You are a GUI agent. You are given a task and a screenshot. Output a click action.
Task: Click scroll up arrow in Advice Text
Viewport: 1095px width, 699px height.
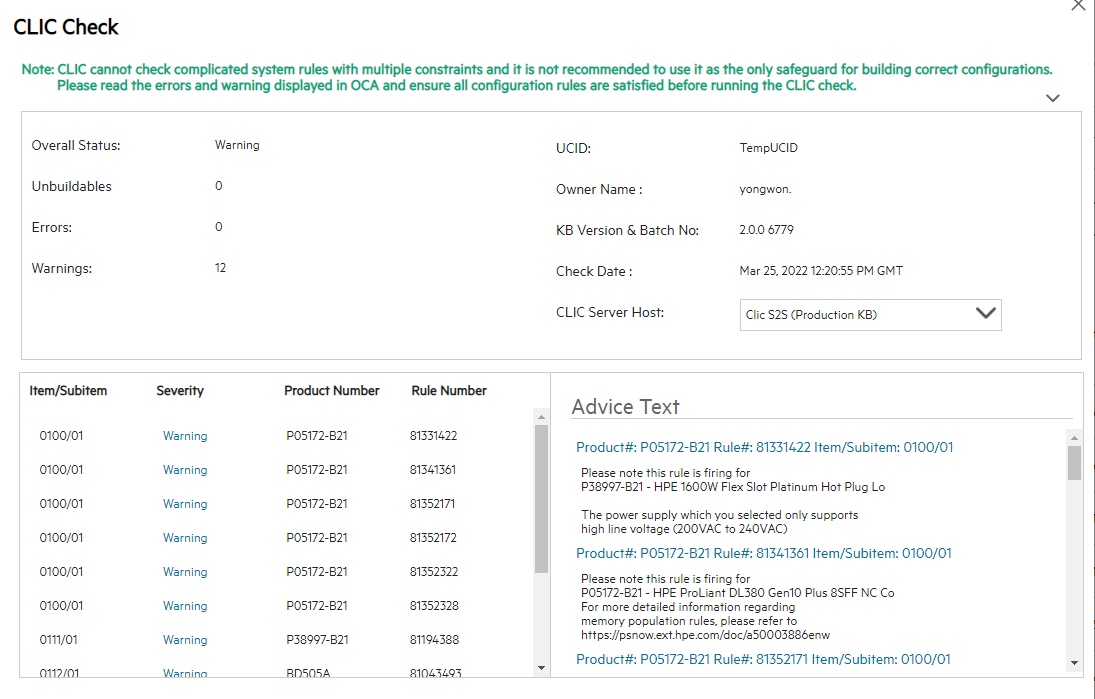pyautogui.click(x=1074, y=438)
